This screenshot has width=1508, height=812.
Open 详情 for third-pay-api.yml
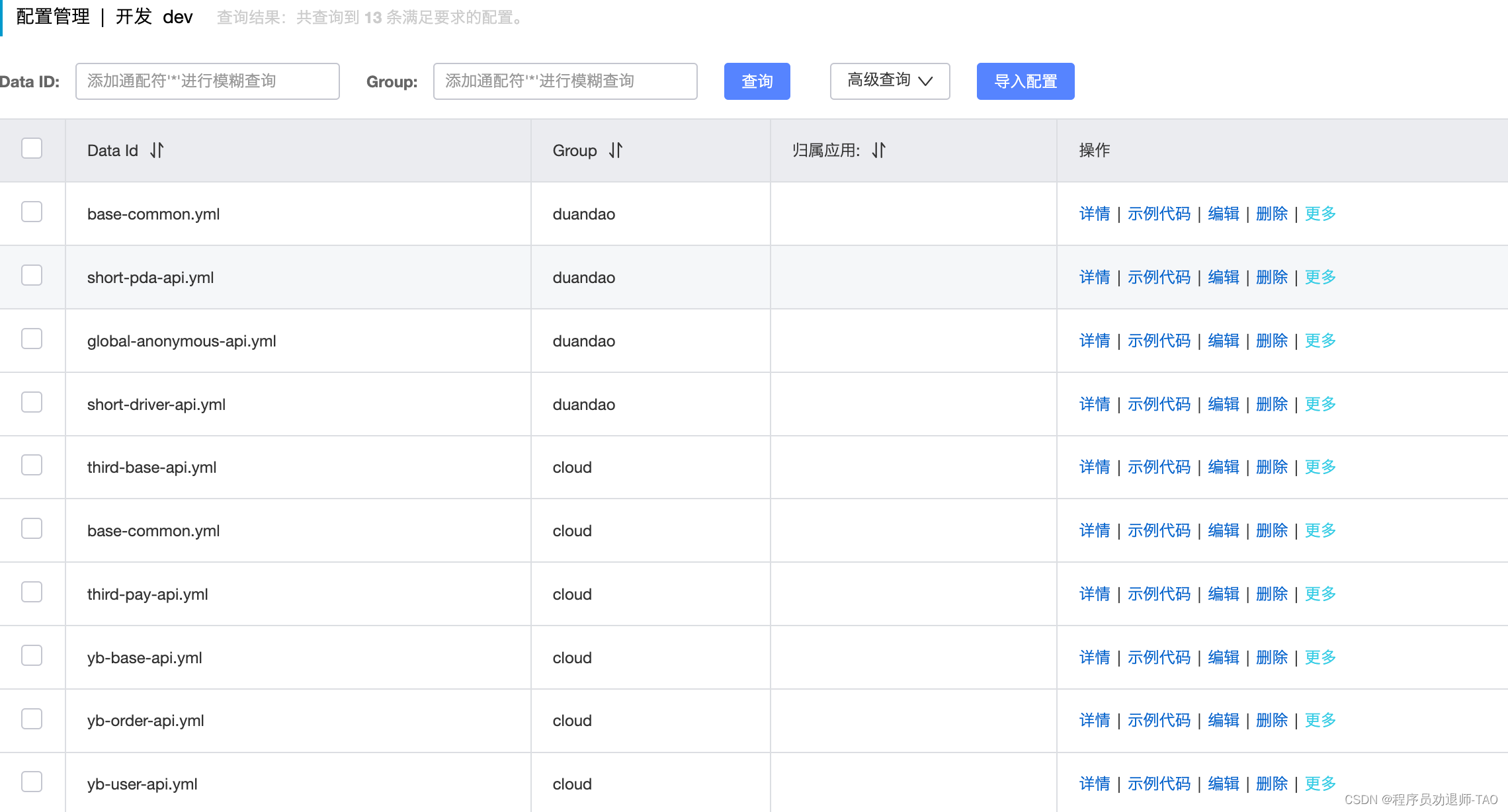coord(1095,594)
